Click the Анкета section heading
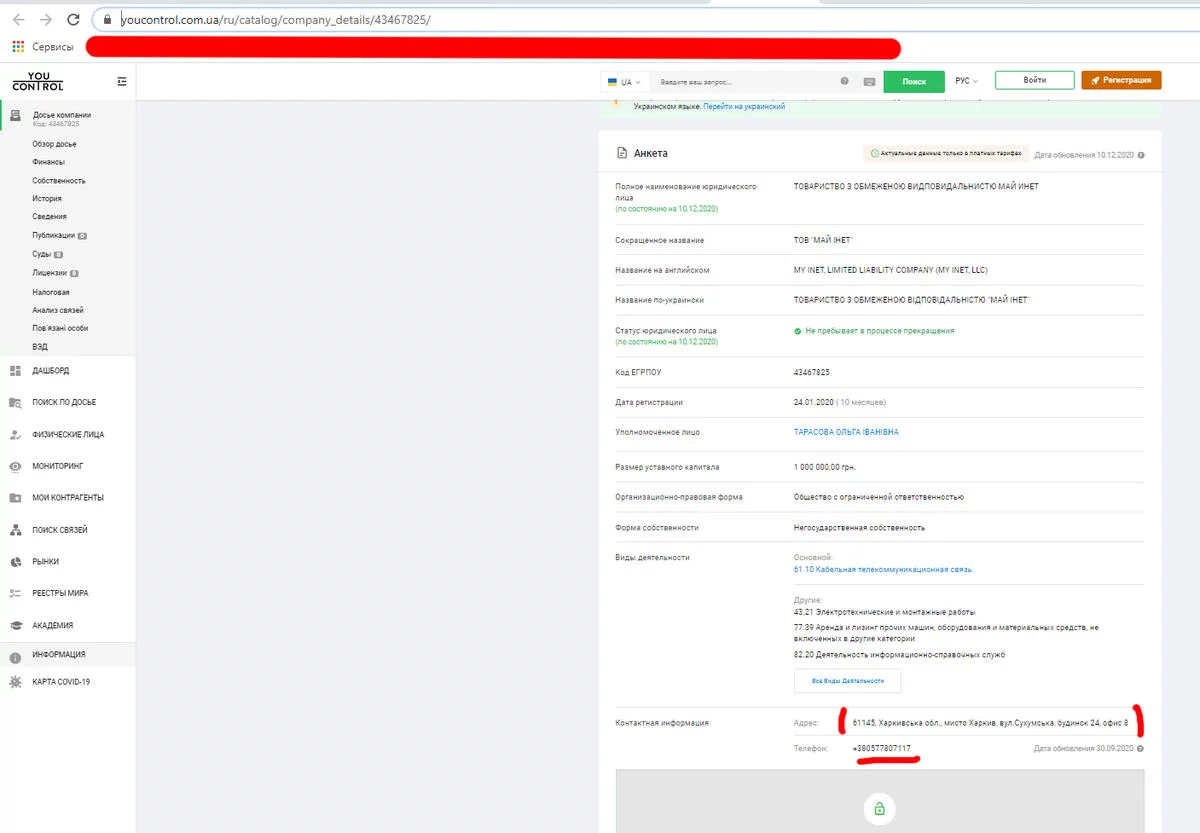 [650, 153]
